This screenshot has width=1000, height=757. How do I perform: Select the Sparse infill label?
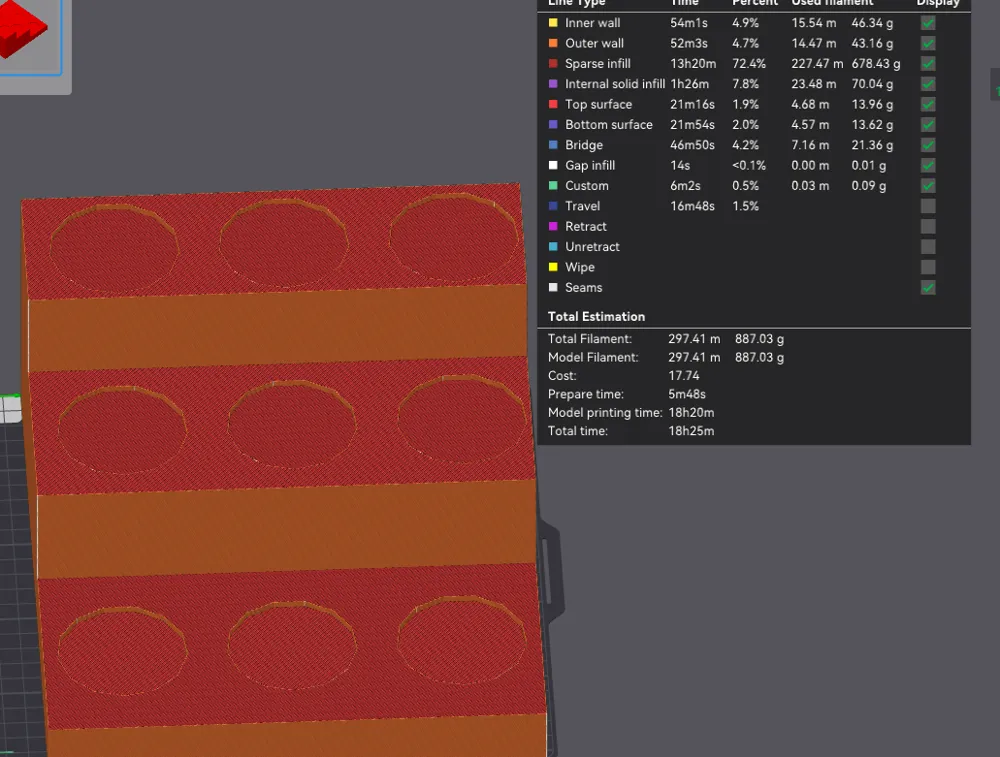[598, 64]
